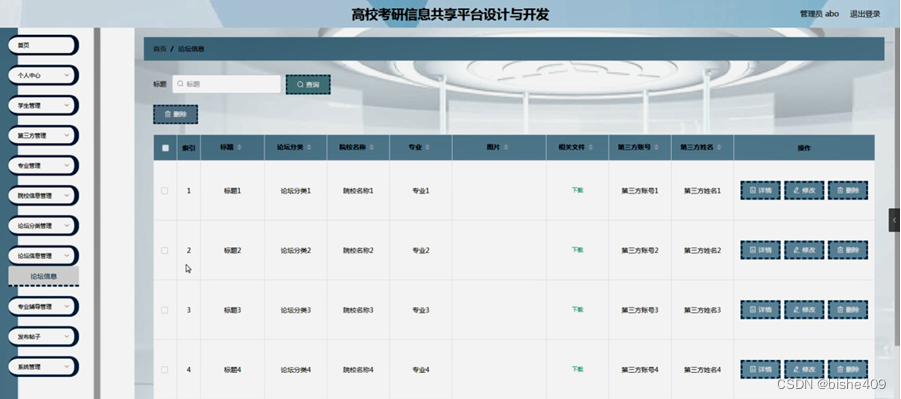Click 退出登录 in the top bar
901x399 pixels.
pyautogui.click(x=865, y=14)
